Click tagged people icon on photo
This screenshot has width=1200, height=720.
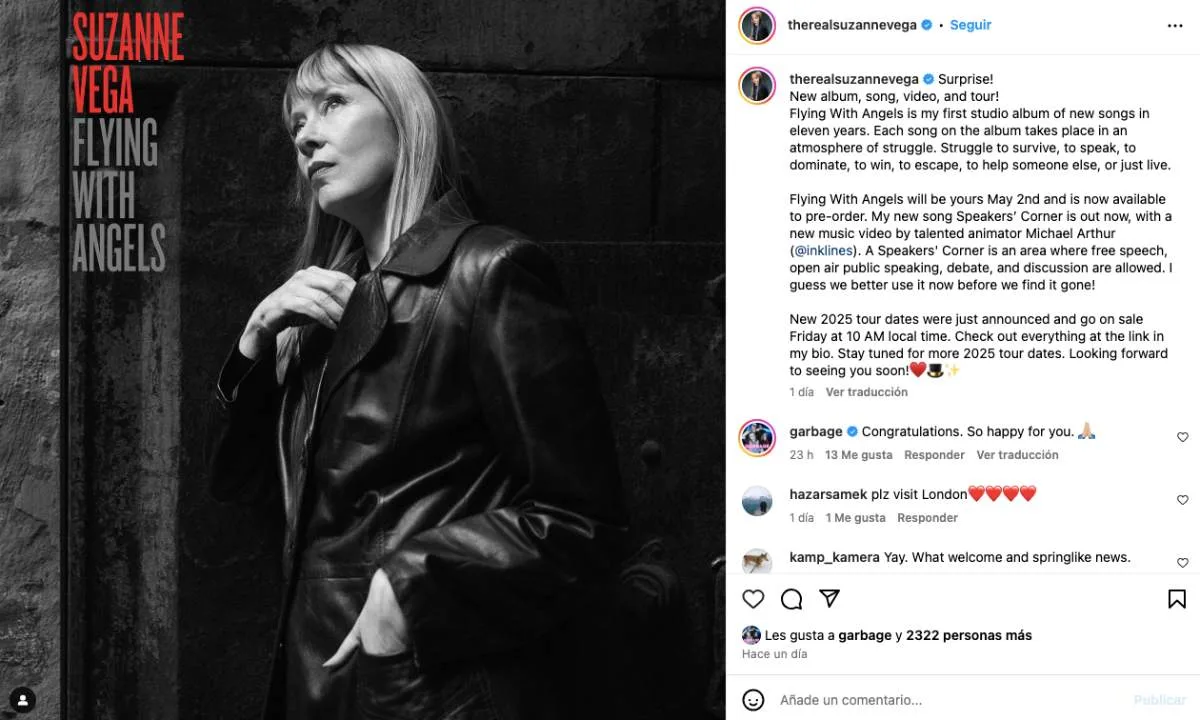pyautogui.click(x=22, y=699)
